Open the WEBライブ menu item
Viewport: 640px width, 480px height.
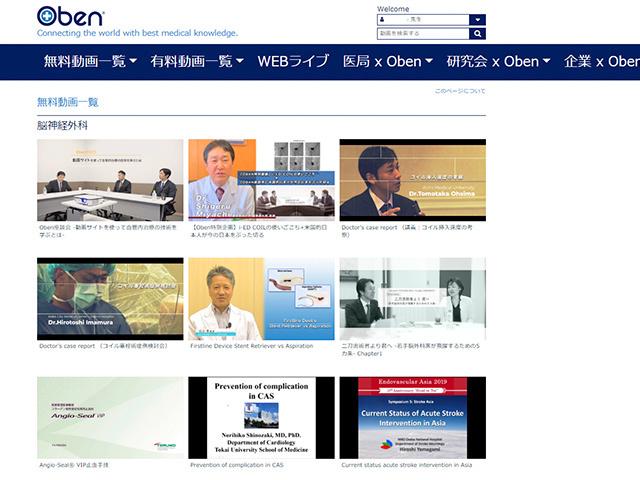[293, 61]
